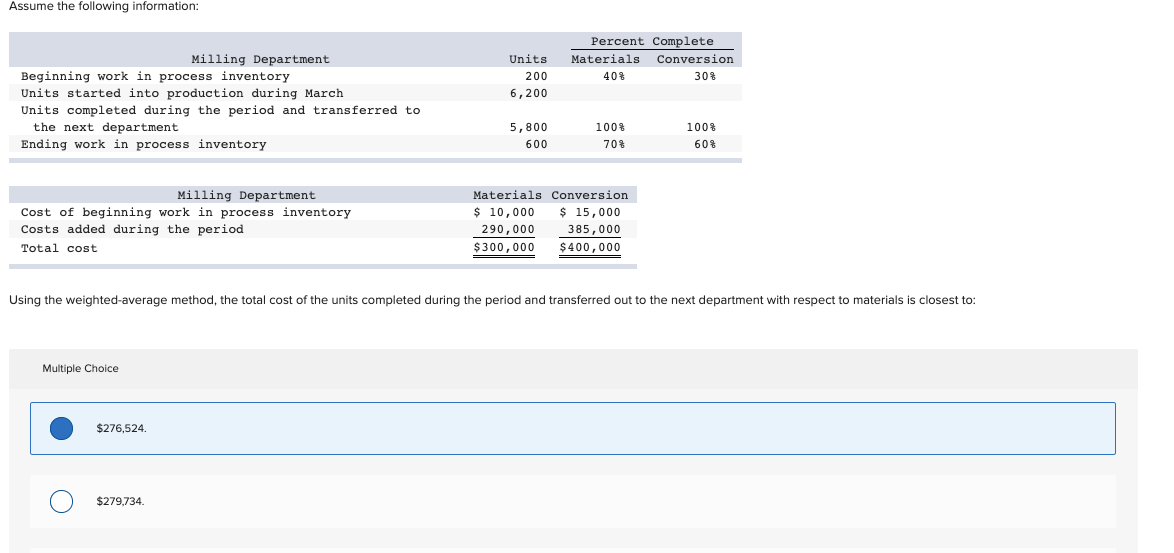Image resolution: width=1174 pixels, height=553 pixels.
Task: Click the '$400,000' total conversion cost
Action: [590, 248]
